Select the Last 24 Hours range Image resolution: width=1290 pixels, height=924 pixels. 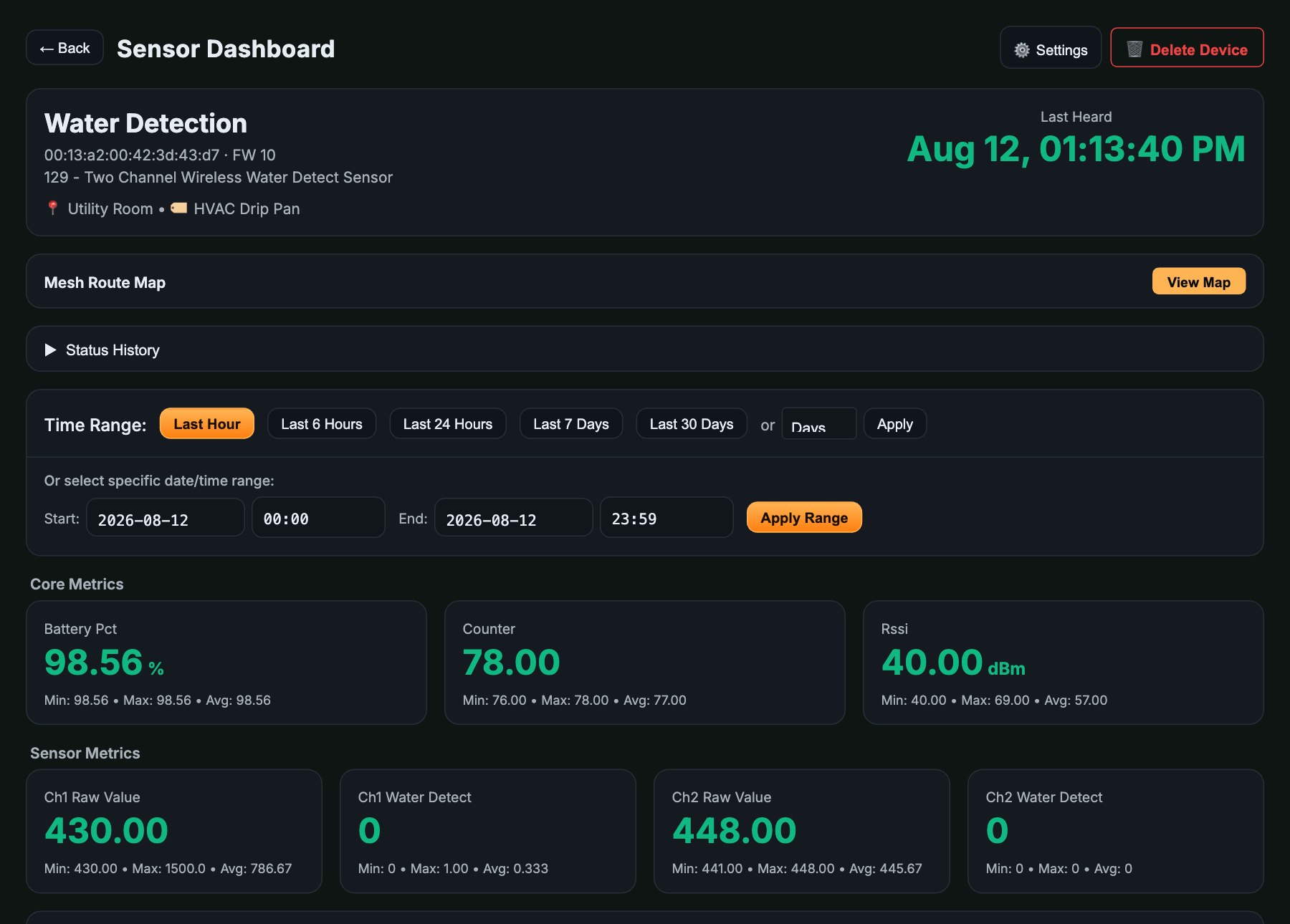(448, 424)
